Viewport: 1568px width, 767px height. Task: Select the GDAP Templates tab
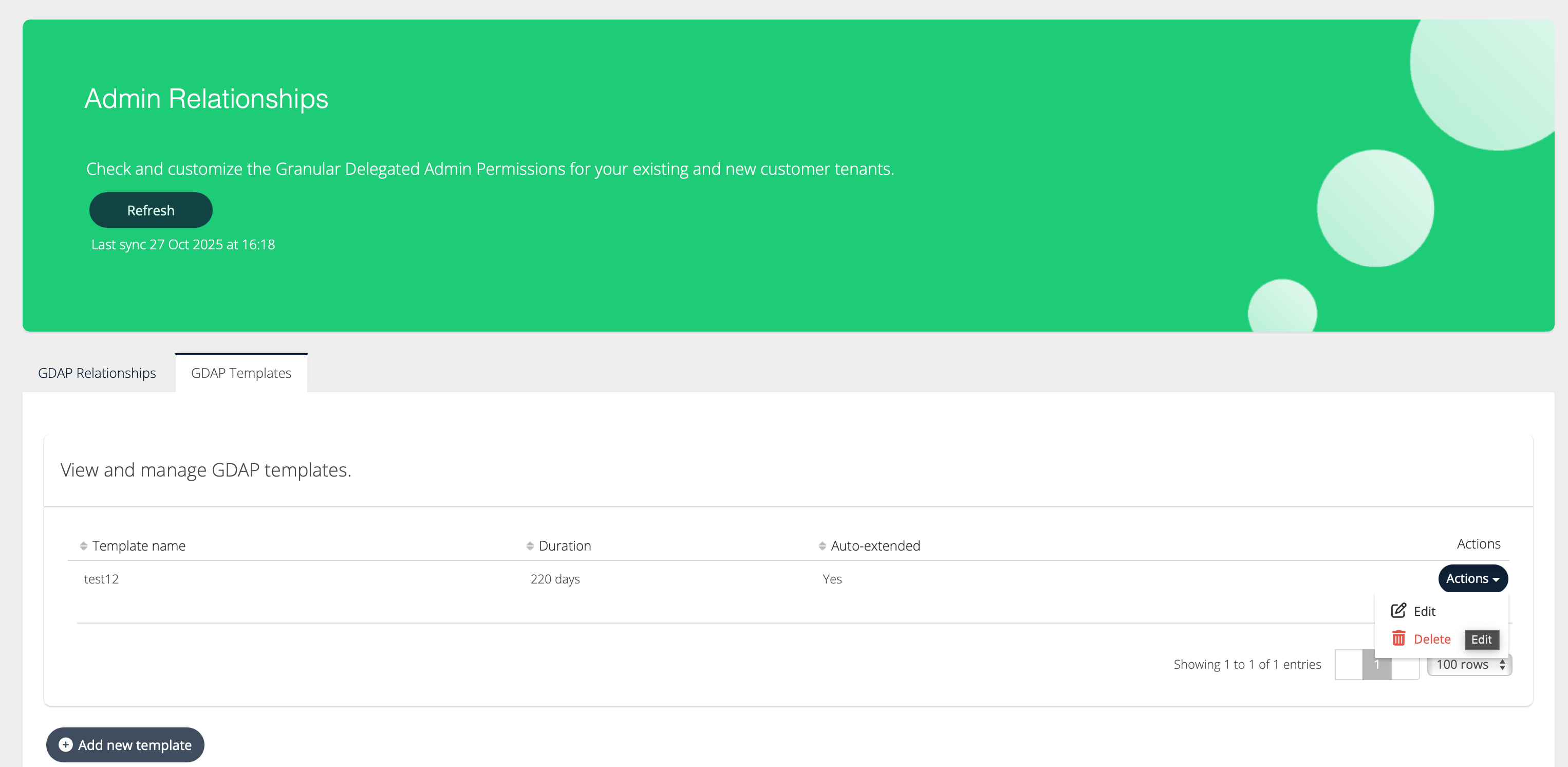(241, 373)
